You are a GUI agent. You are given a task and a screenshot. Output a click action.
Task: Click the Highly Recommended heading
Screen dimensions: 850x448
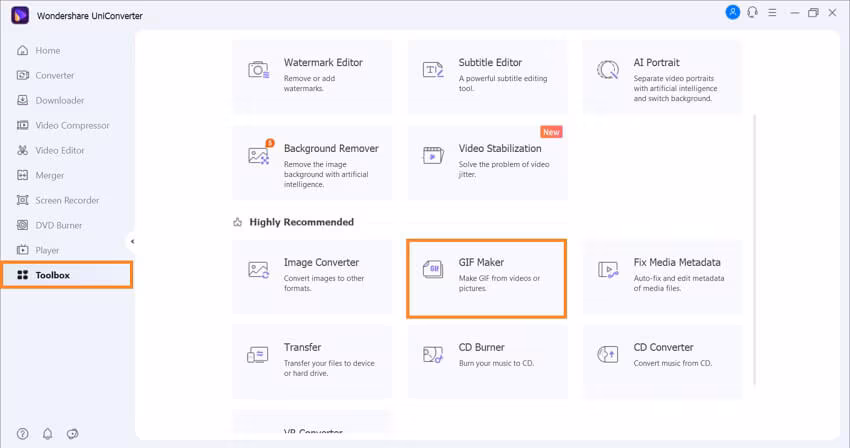coord(301,222)
